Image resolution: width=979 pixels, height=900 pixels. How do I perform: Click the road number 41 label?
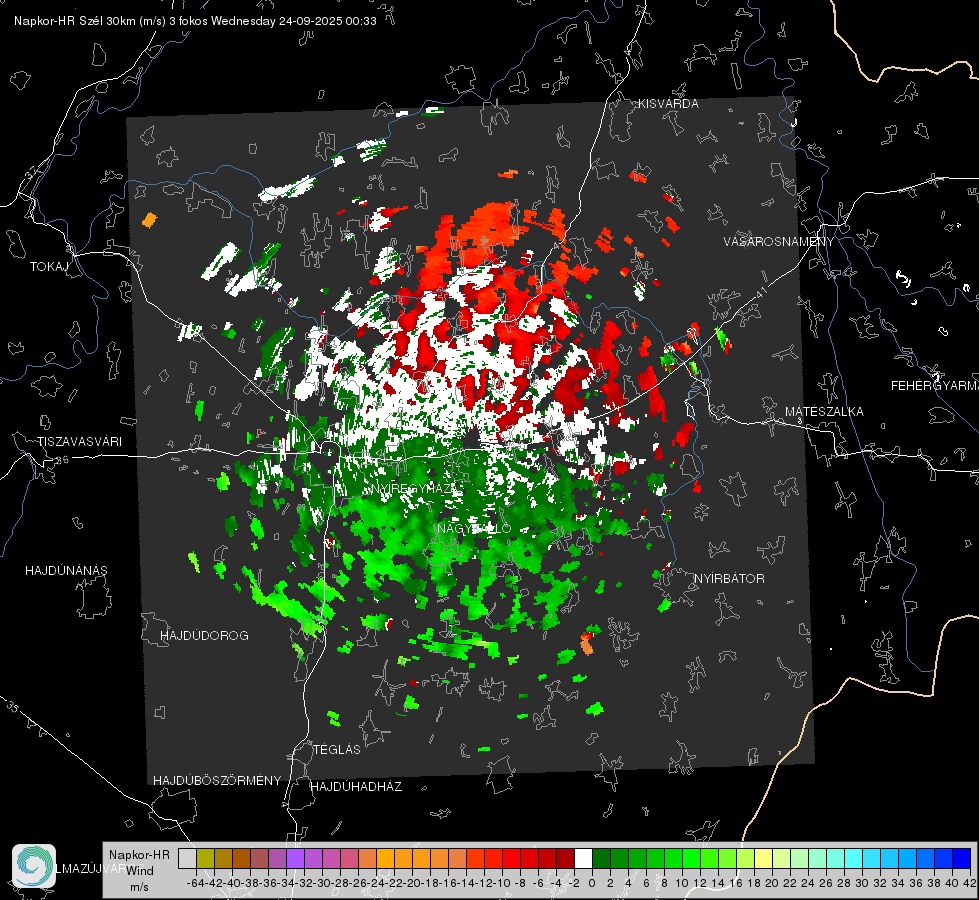760,292
